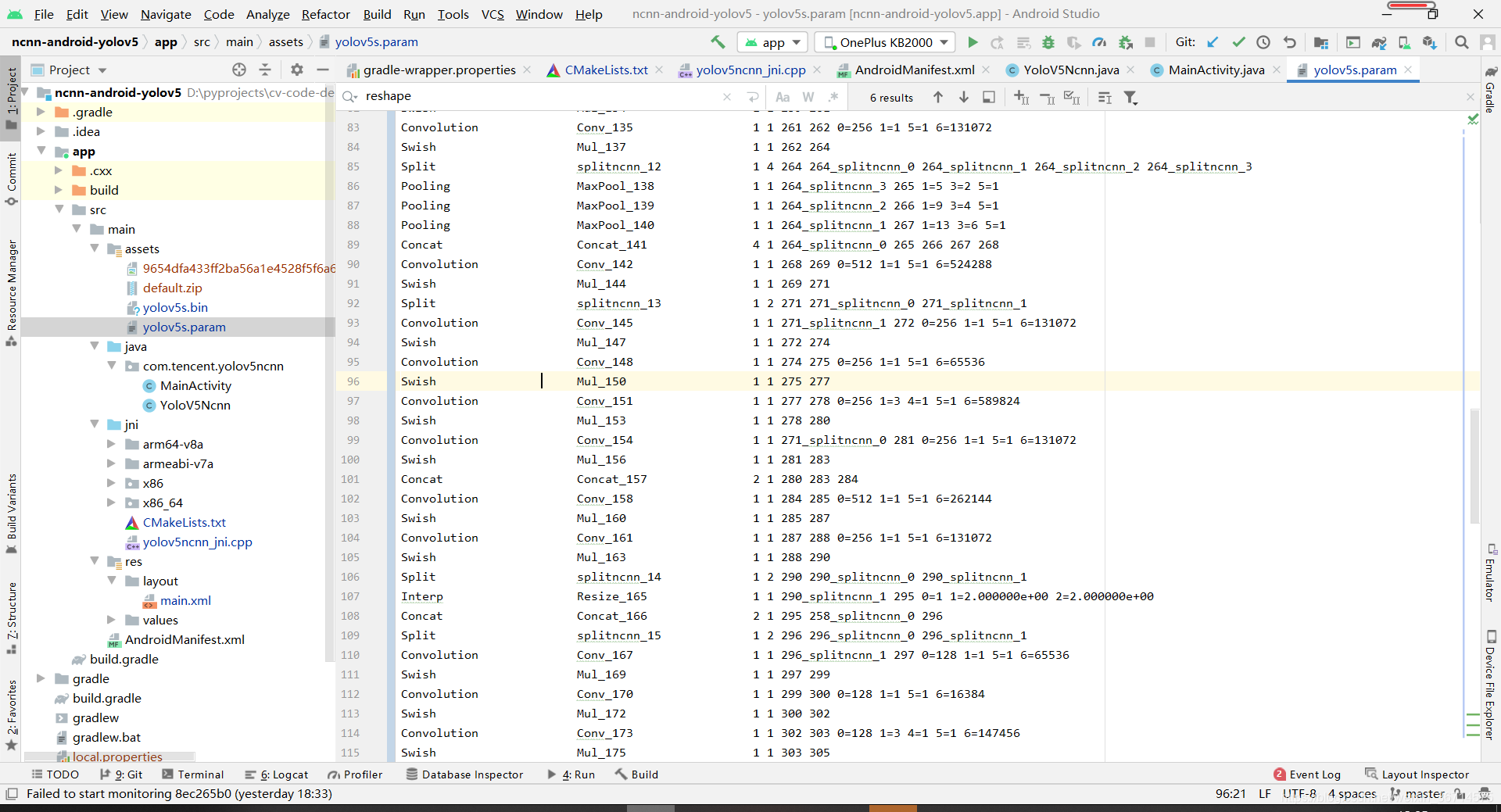
Task: Click the Git update project arrow icon
Action: tap(1213, 42)
